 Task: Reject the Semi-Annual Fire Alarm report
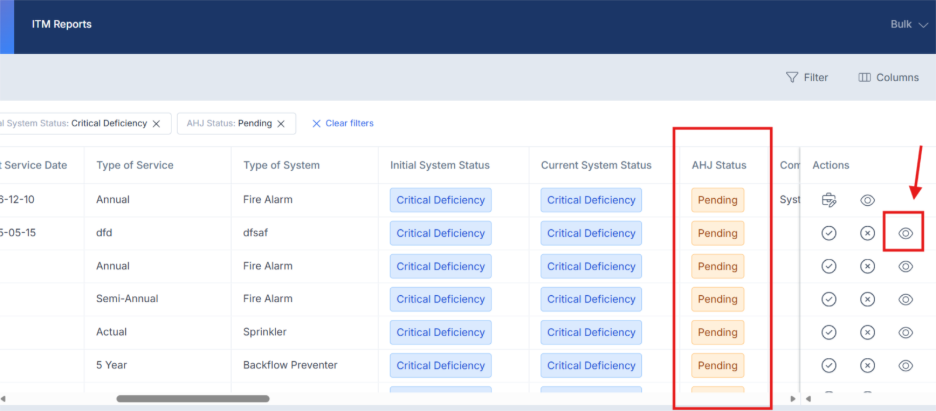coord(867,299)
